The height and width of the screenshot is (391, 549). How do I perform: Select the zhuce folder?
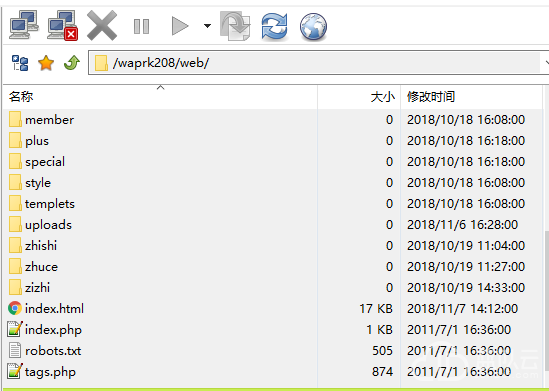tap(273, 267)
